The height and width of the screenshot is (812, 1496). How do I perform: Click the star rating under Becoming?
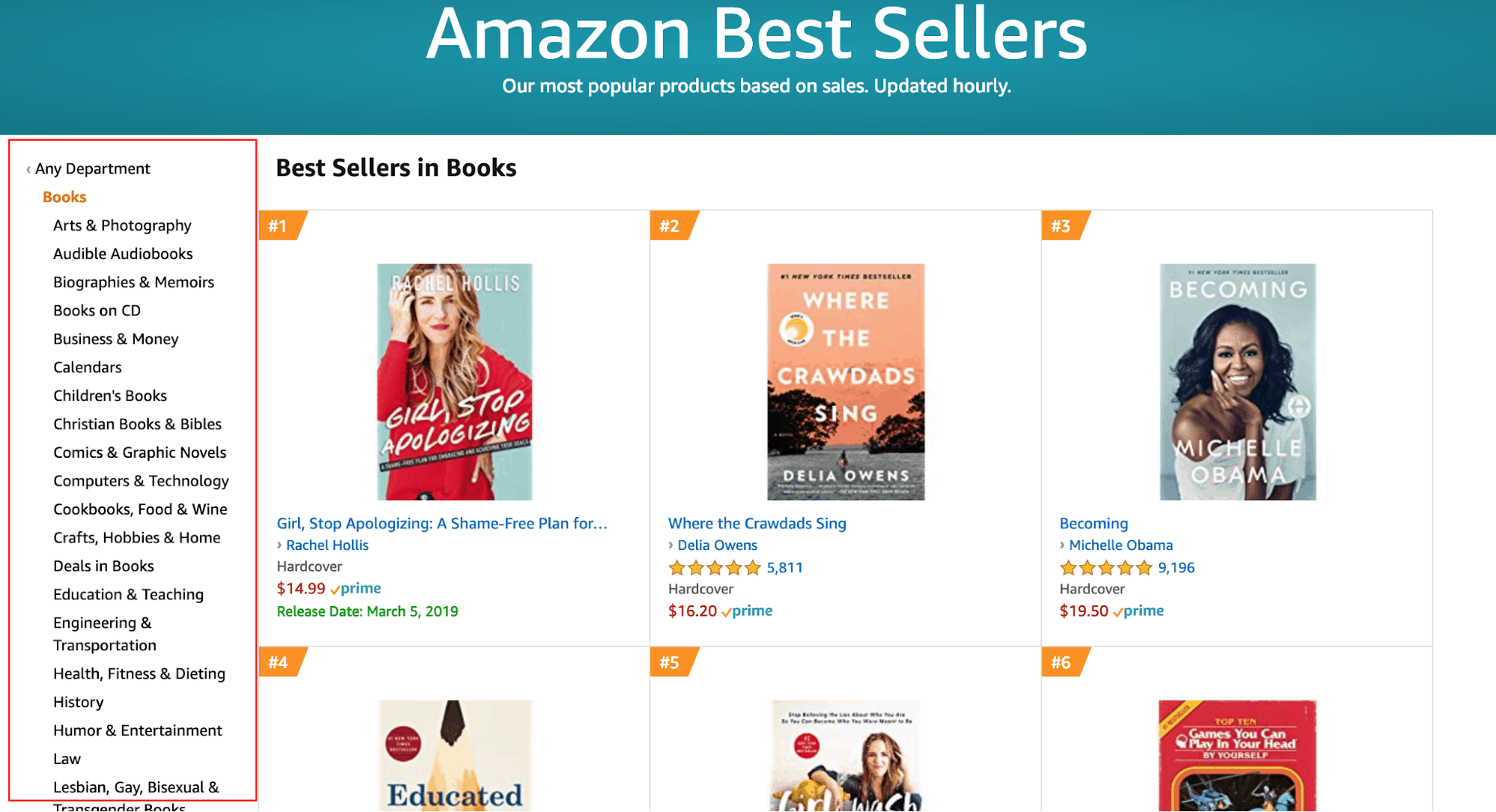1105,568
